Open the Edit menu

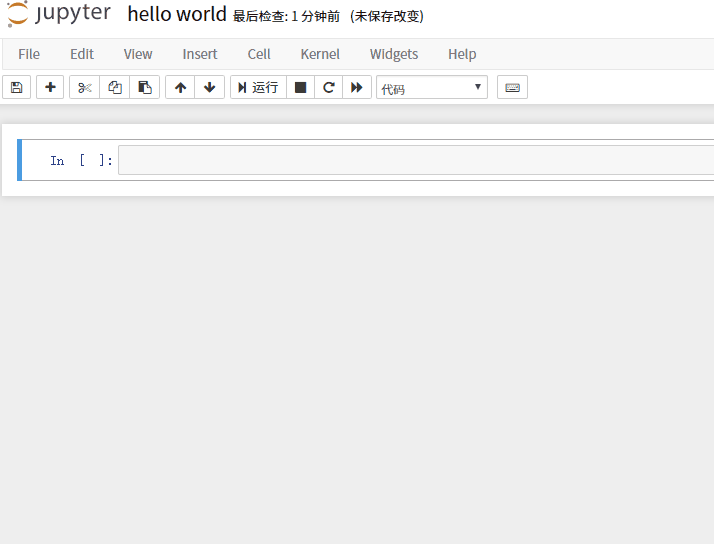(82, 54)
